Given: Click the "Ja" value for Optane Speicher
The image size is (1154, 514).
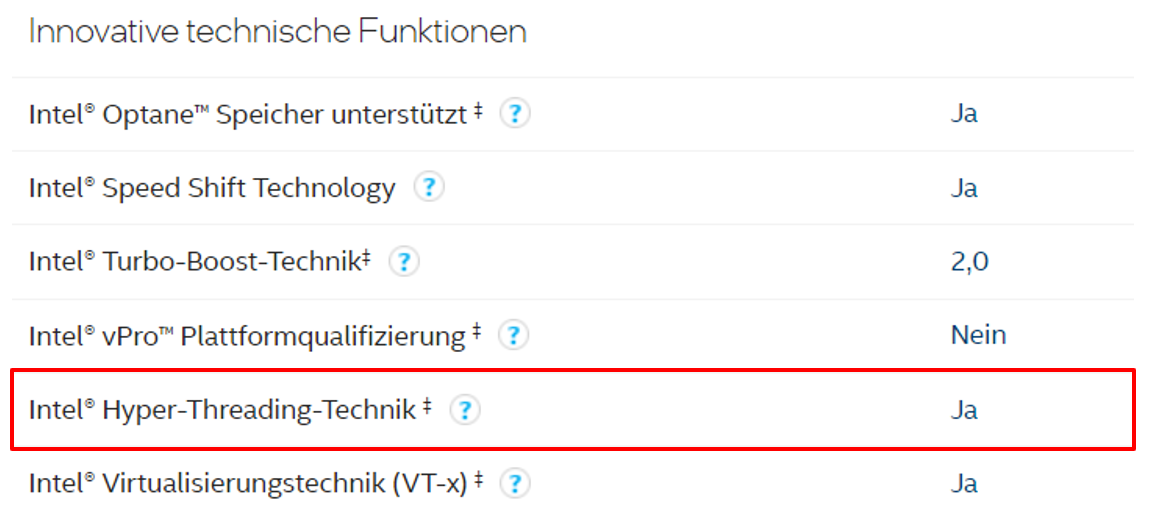Looking at the screenshot, I should [x=964, y=114].
